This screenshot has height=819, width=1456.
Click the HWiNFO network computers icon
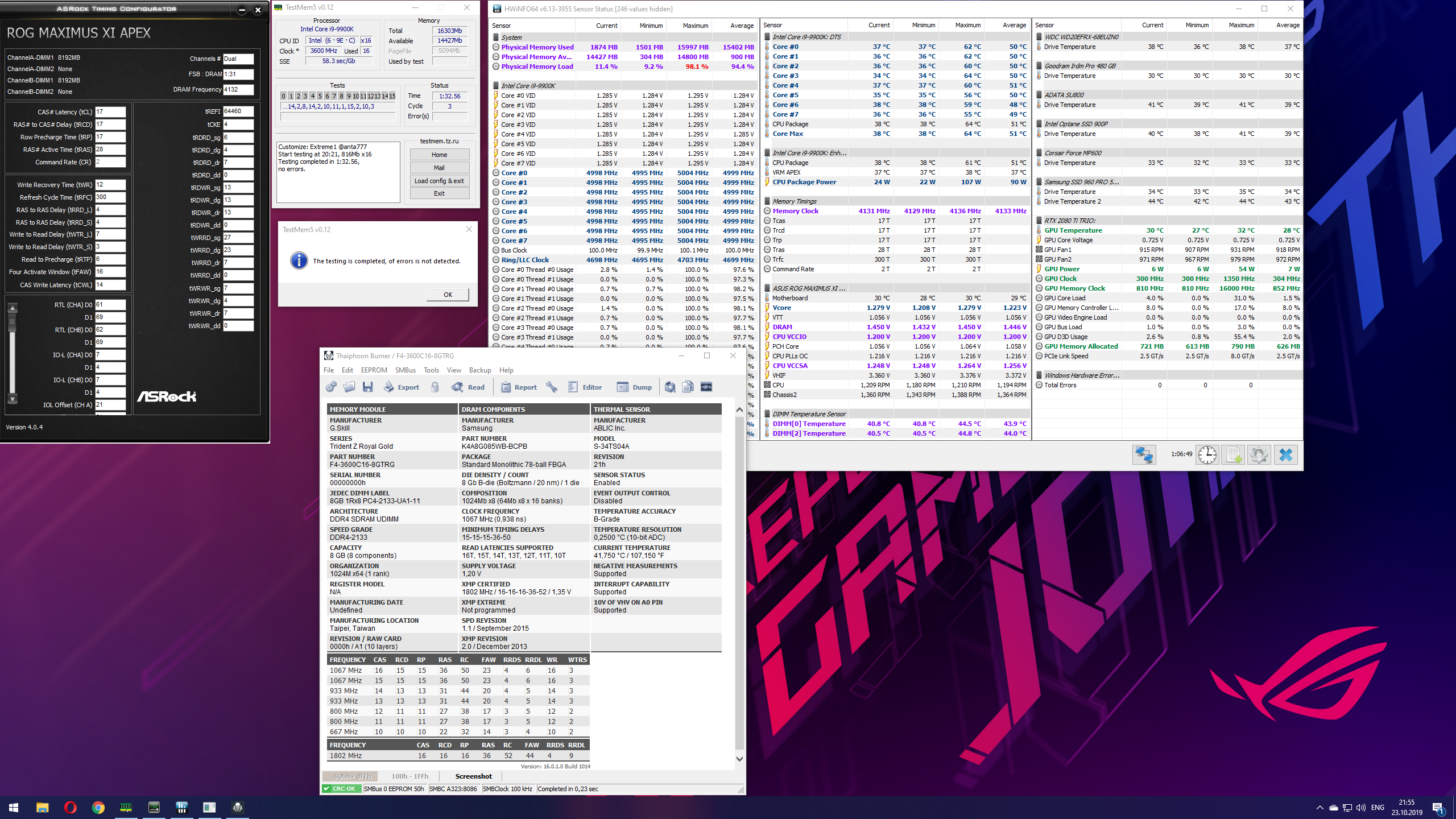(1144, 455)
